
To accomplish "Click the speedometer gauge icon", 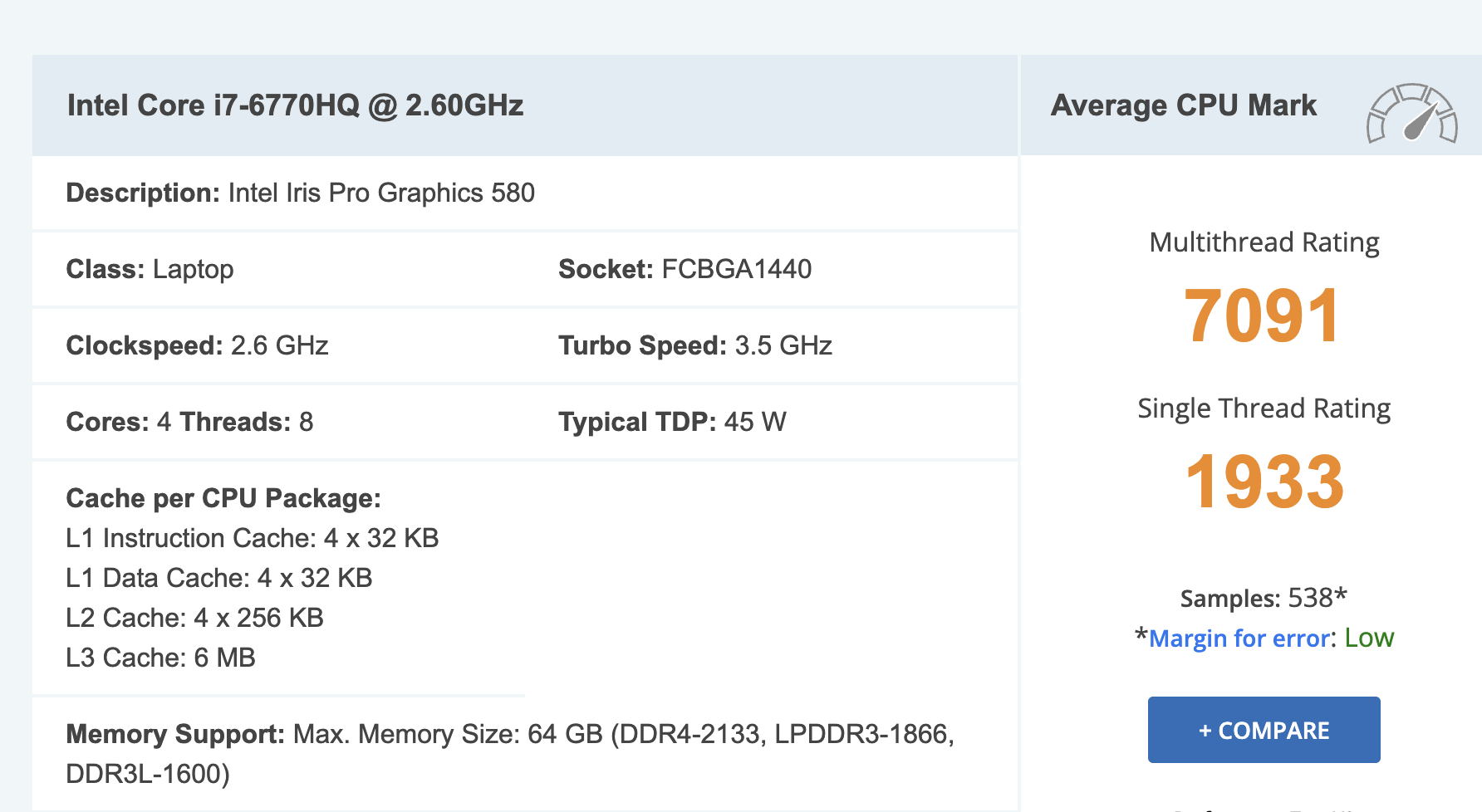I will tap(1411, 114).
